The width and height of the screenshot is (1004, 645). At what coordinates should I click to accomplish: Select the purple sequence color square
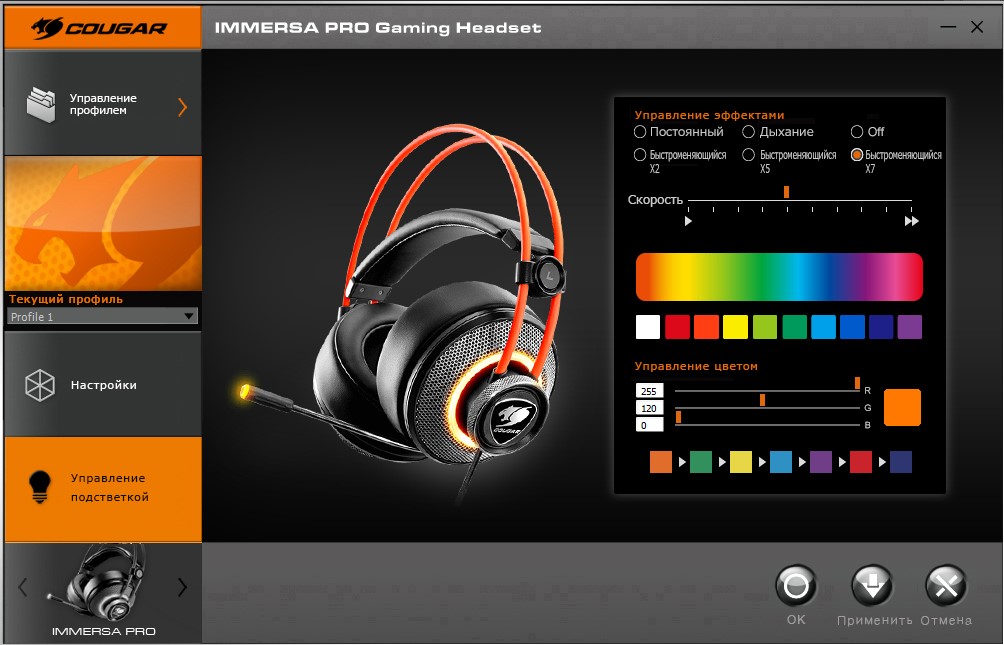(821, 462)
